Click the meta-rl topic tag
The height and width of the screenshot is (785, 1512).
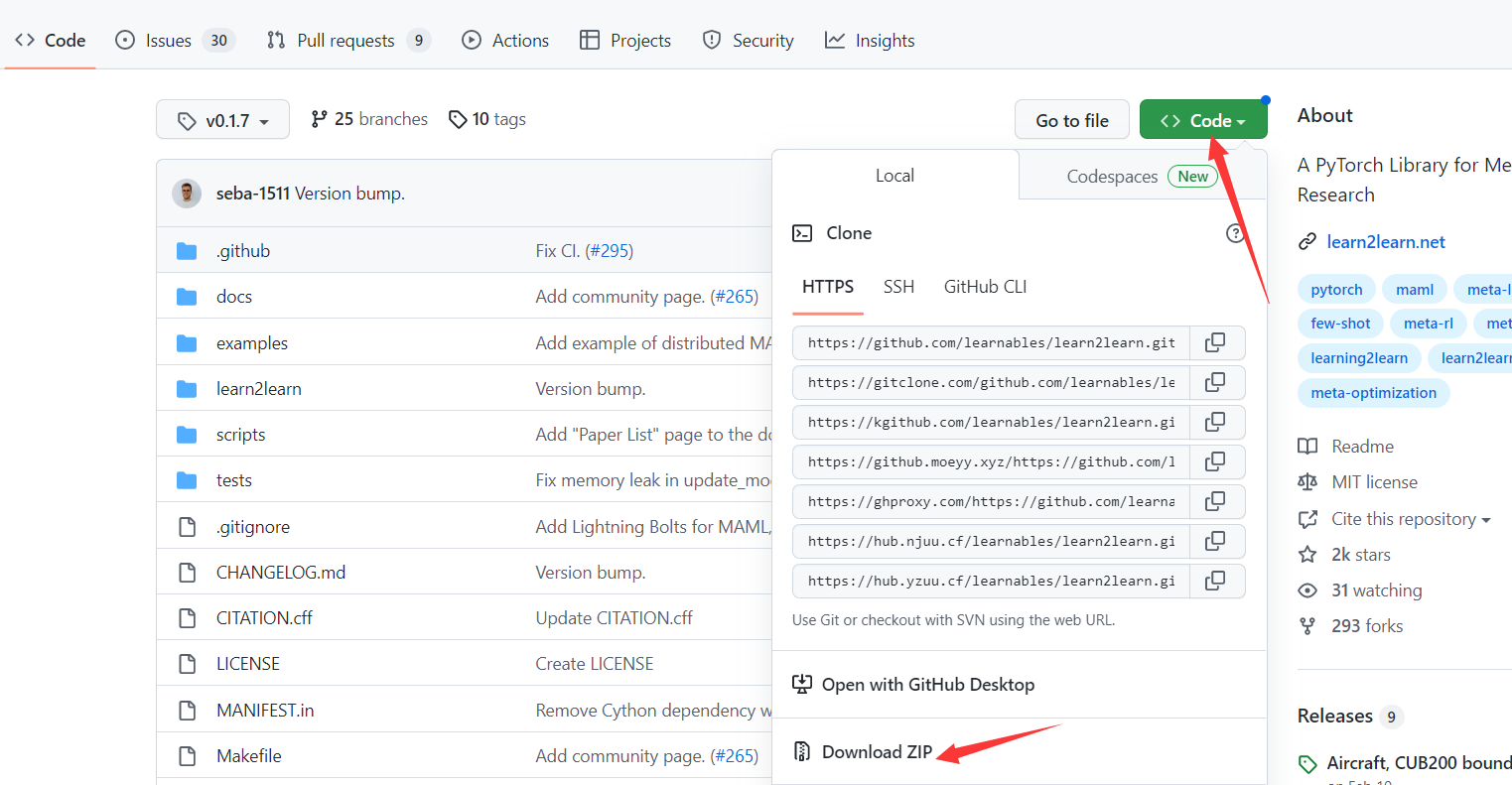point(1429,324)
